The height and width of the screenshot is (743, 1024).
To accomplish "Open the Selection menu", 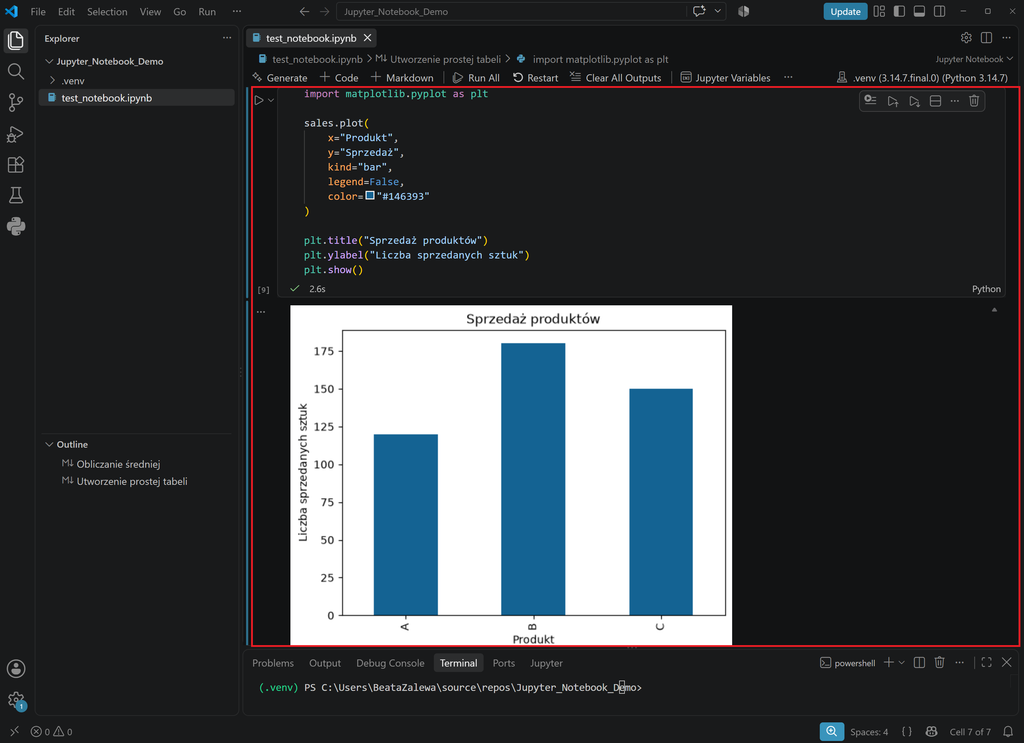I will pyautogui.click(x=107, y=11).
